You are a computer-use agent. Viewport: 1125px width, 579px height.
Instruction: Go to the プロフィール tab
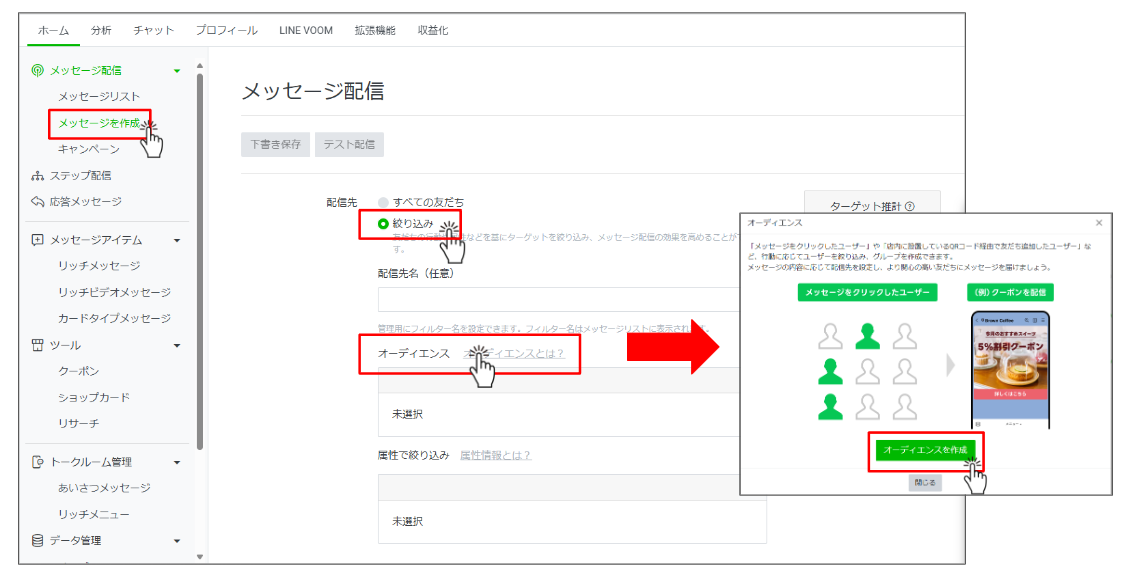[227, 30]
